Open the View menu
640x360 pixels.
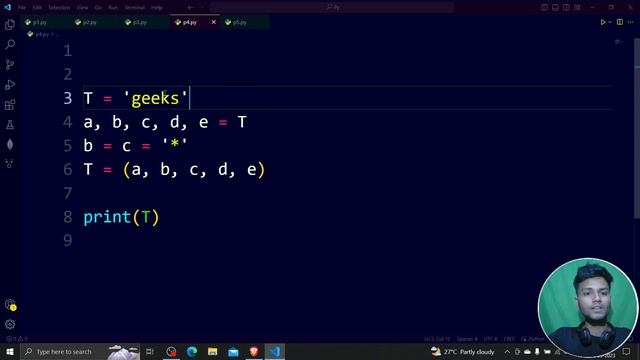click(x=82, y=7)
